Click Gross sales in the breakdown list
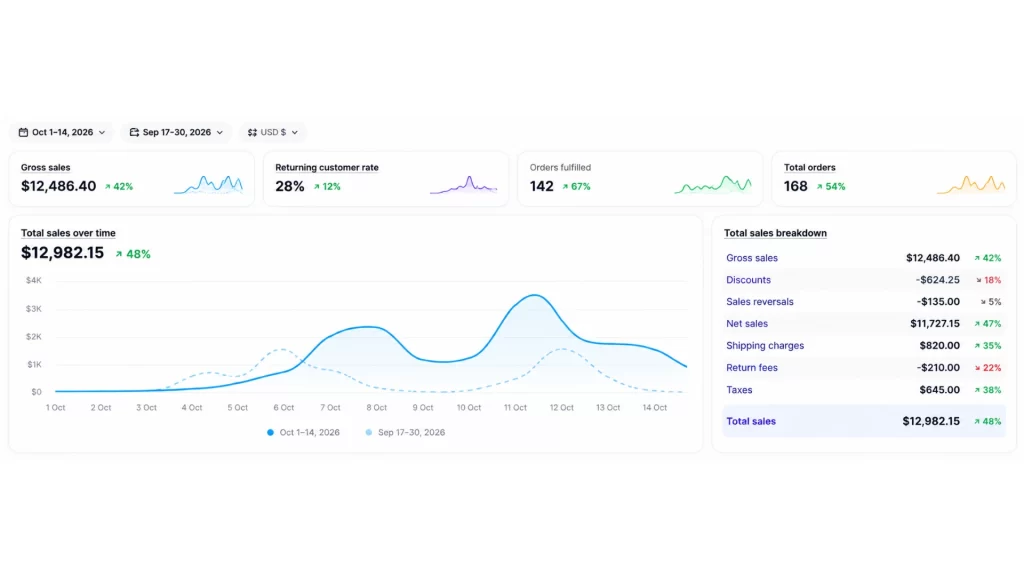 (752, 258)
